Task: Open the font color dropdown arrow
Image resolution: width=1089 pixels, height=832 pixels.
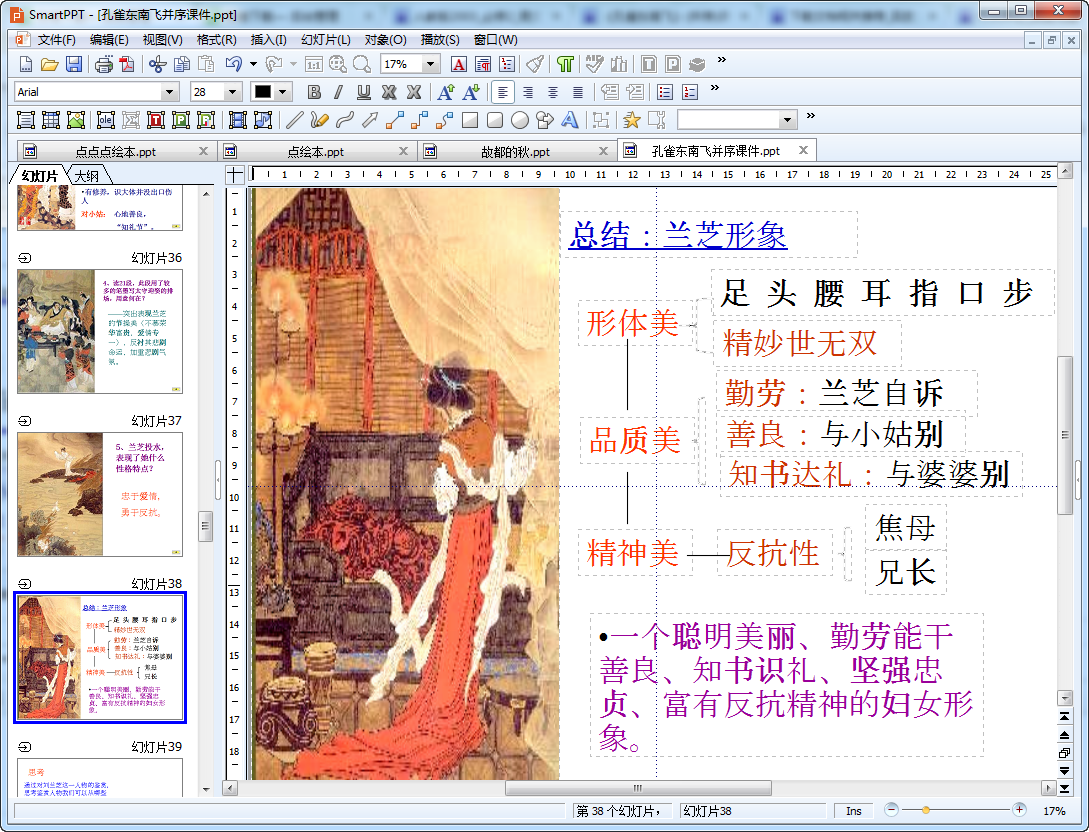Action: click(283, 92)
